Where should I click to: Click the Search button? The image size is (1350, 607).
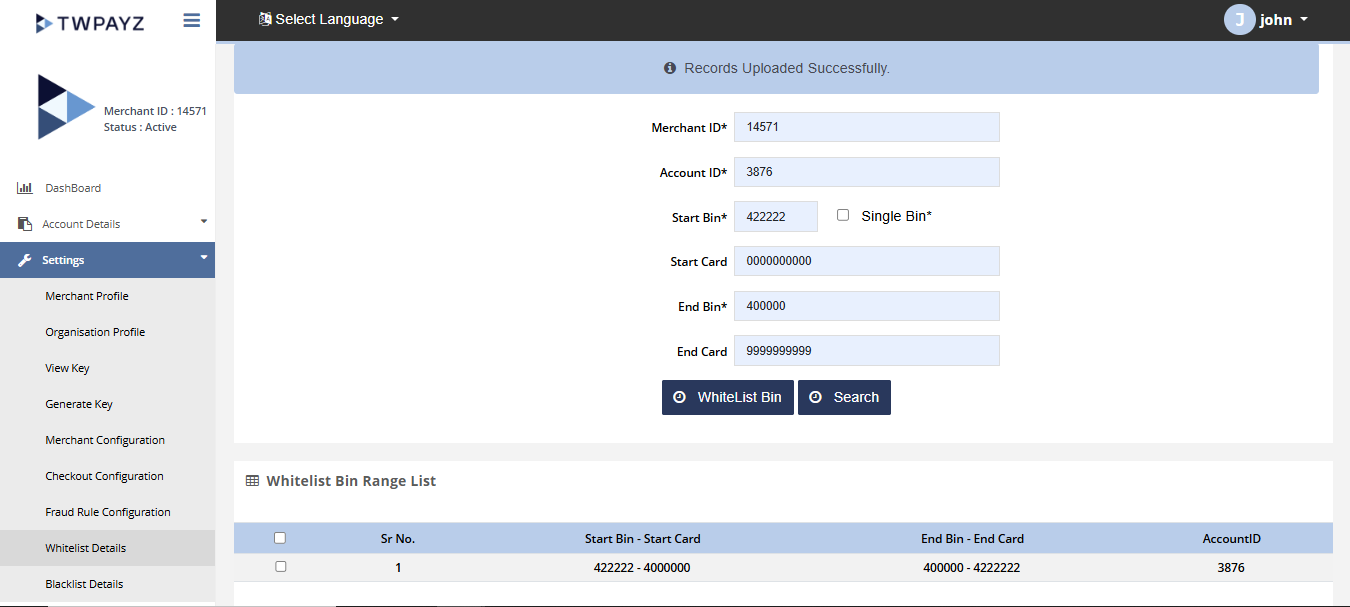pos(844,397)
